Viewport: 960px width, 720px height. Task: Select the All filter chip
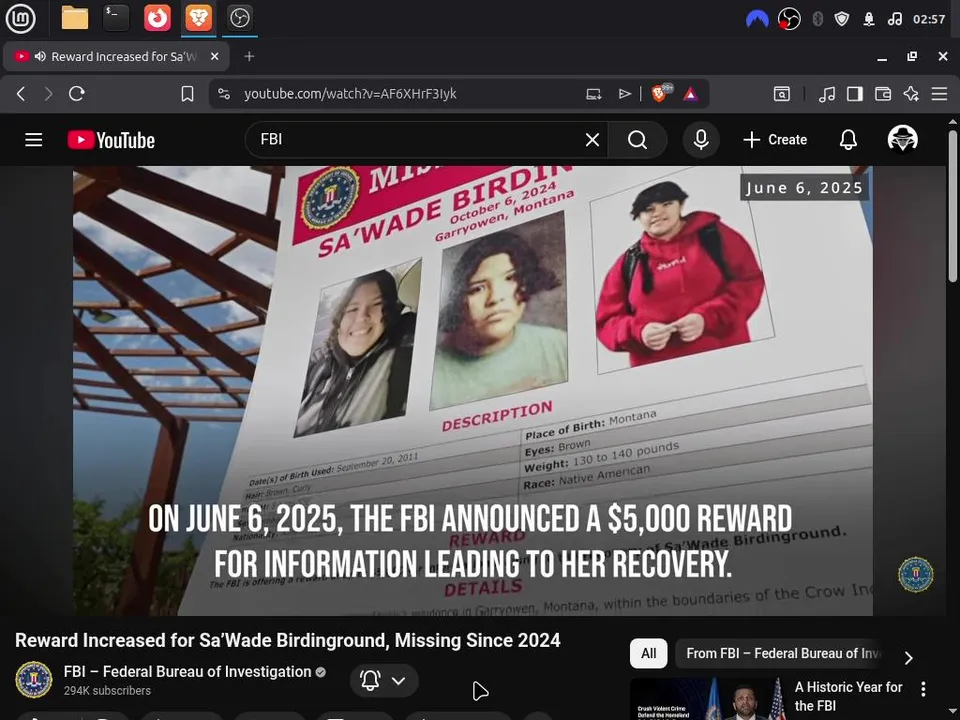(648, 653)
